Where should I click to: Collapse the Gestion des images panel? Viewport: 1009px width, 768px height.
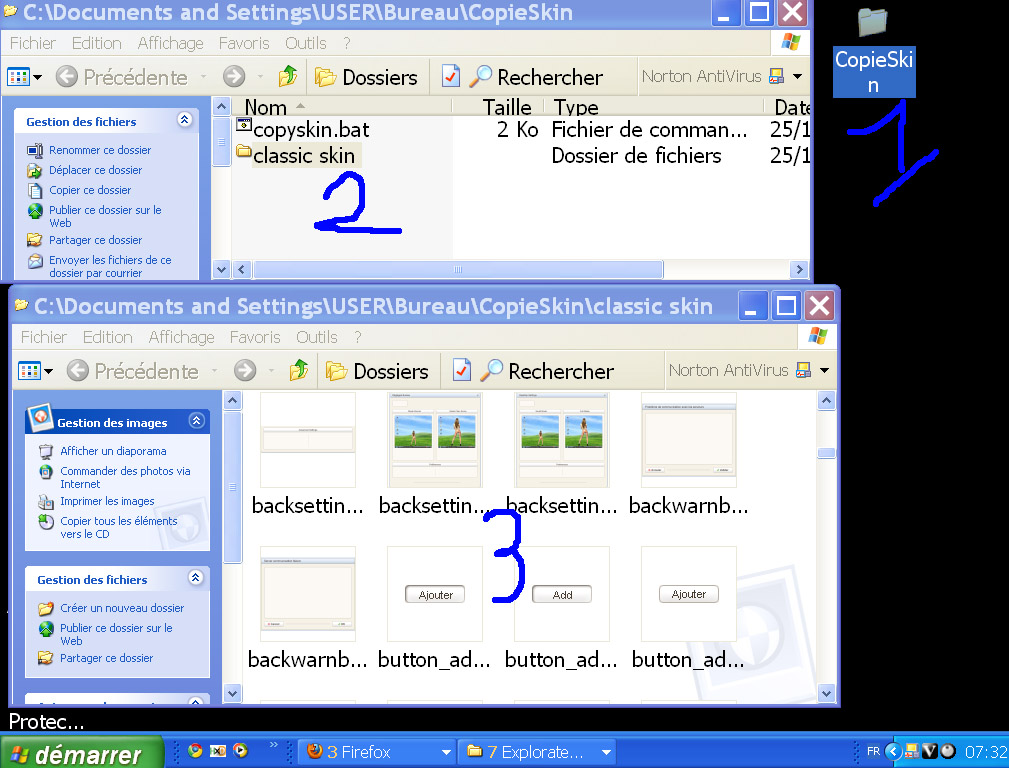[196, 421]
